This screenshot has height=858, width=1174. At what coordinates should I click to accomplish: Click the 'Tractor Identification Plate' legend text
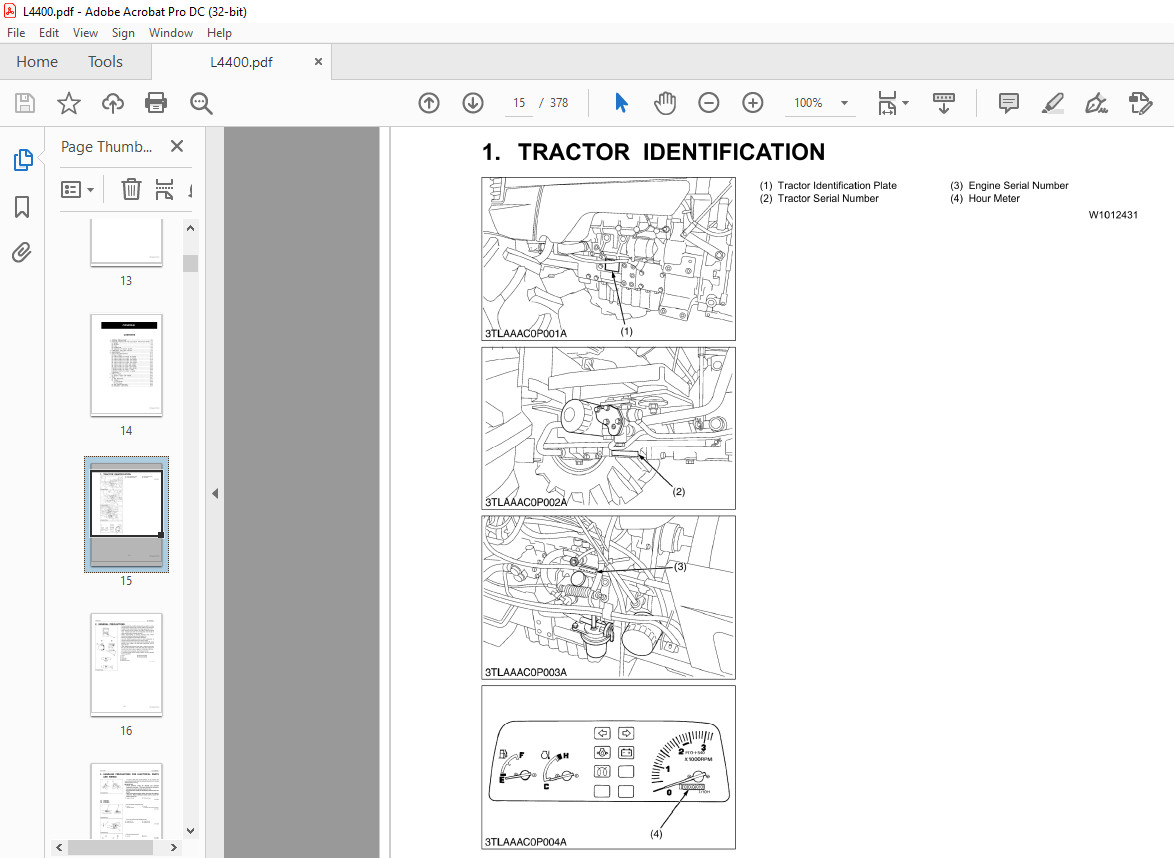click(x=836, y=186)
